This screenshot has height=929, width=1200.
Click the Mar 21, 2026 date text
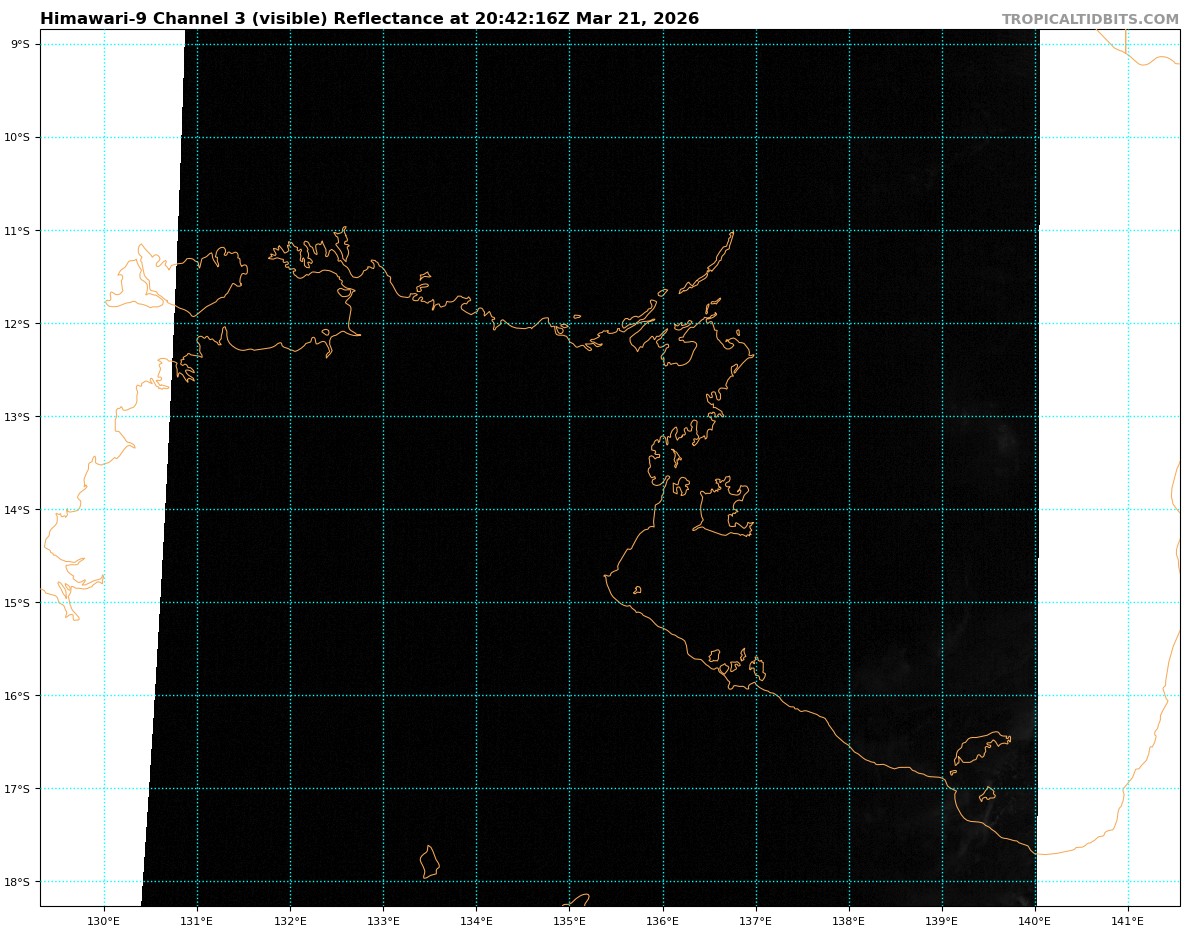[637, 19]
